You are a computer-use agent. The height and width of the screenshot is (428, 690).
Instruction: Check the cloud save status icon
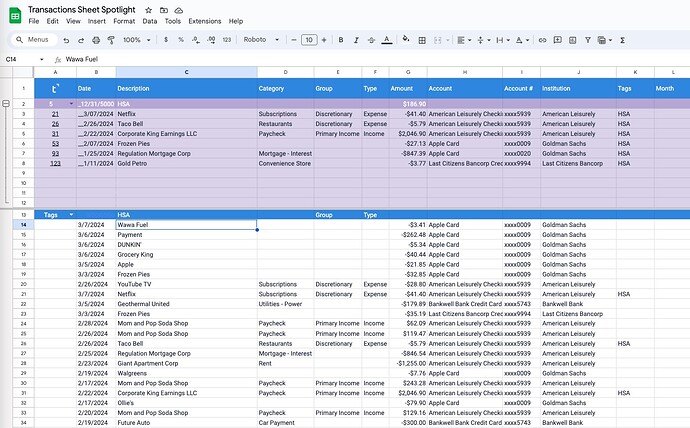[179, 10]
